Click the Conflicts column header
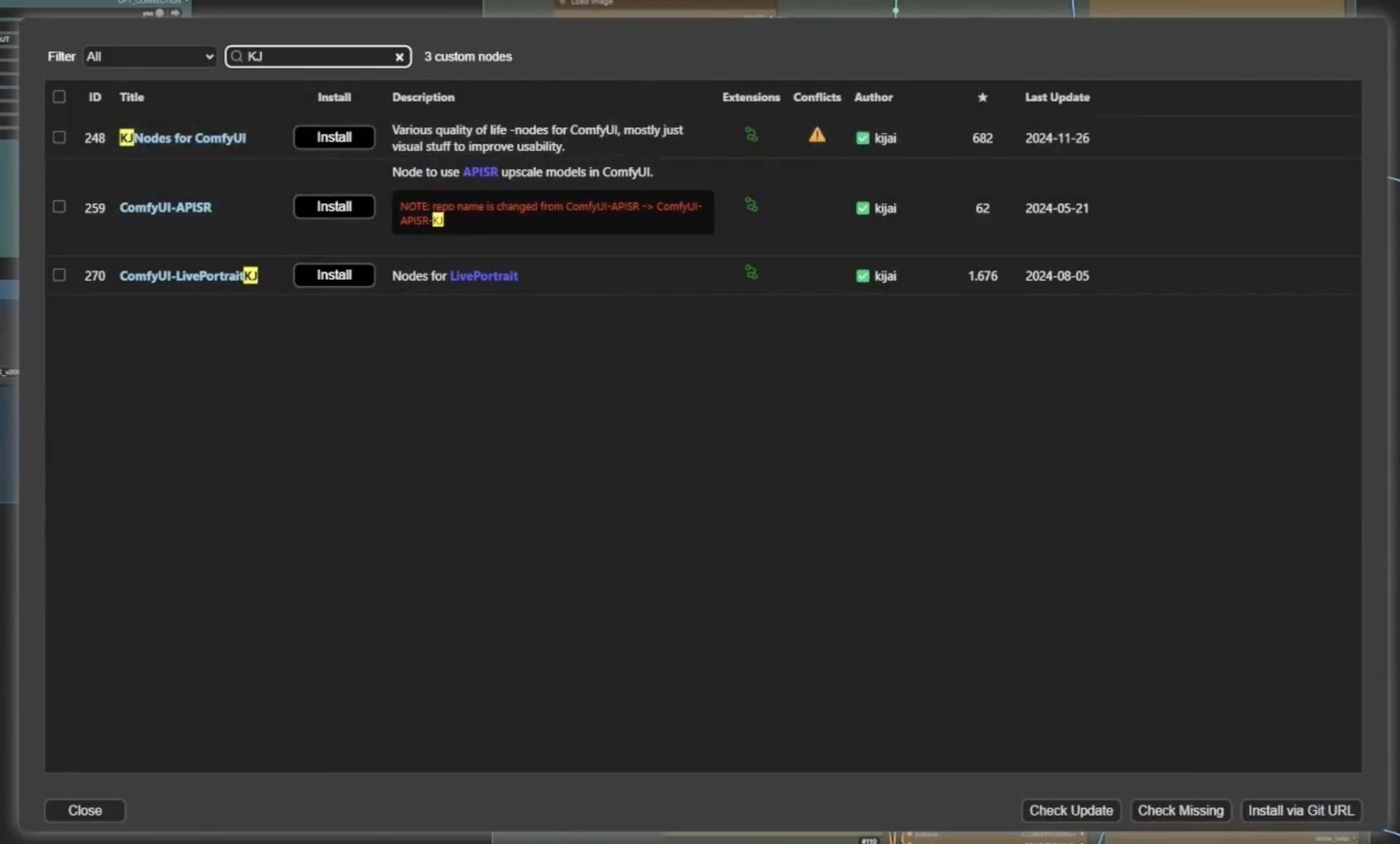 click(x=817, y=97)
